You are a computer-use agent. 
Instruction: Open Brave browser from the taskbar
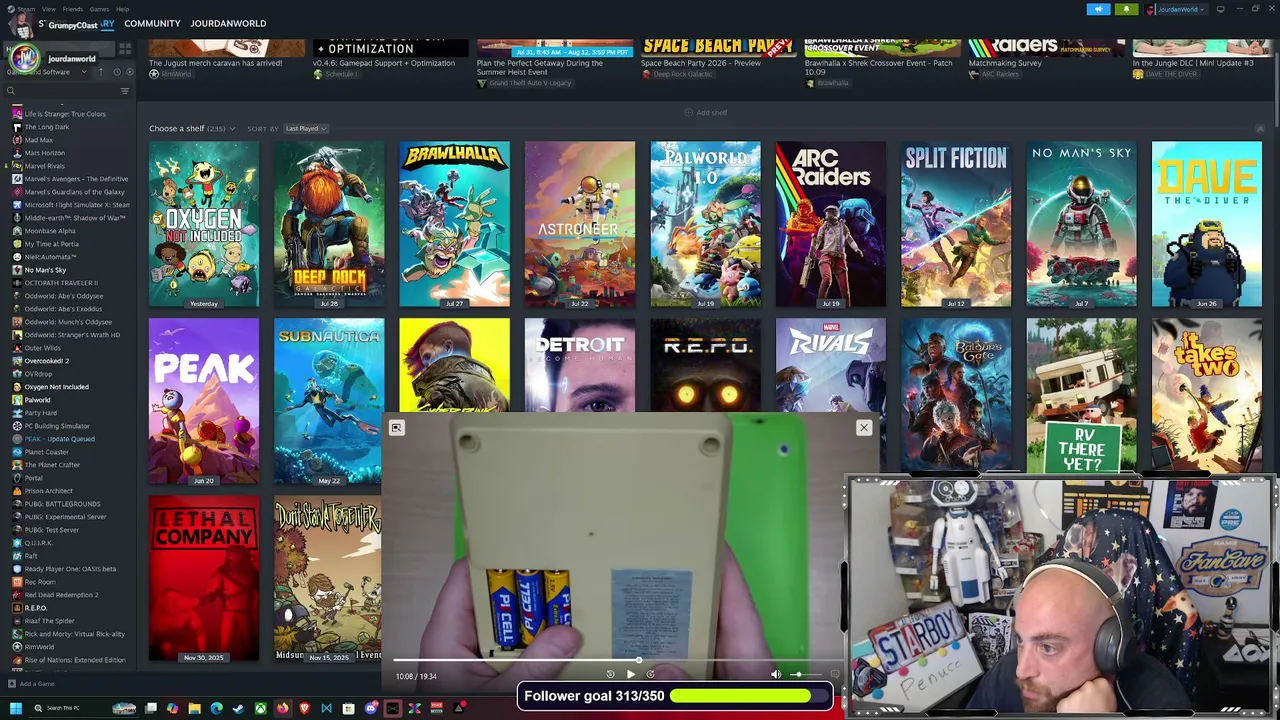[x=304, y=709]
